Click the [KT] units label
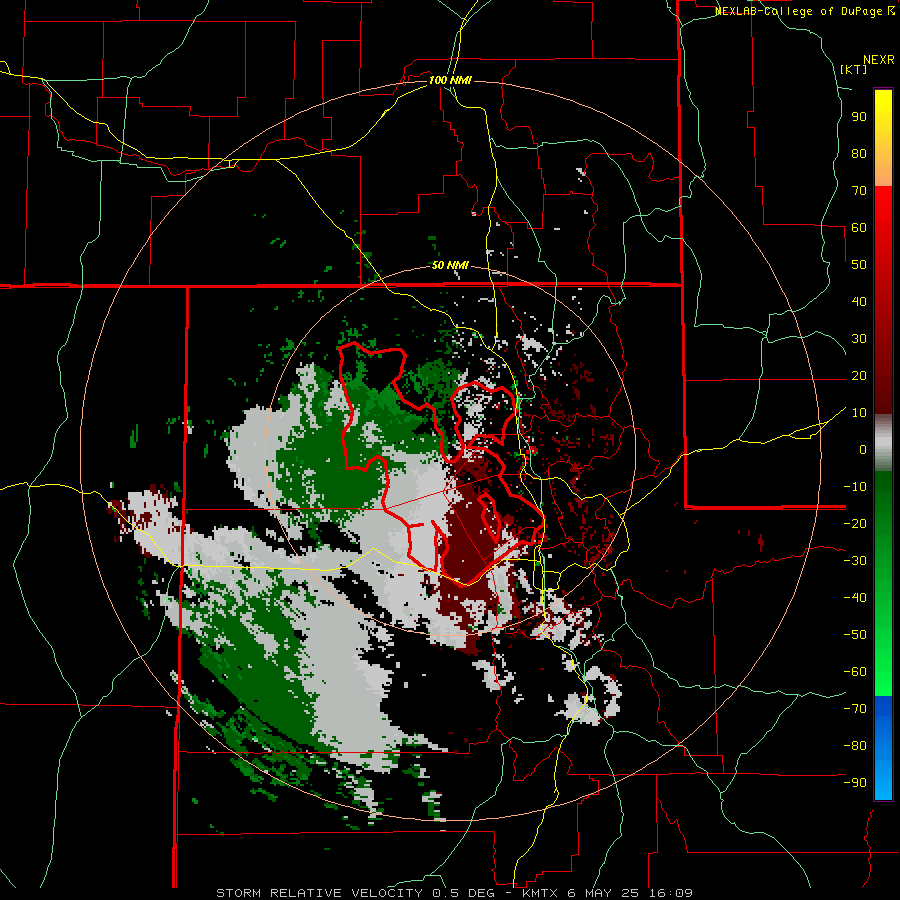This screenshot has width=900, height=900. point(853,69)
